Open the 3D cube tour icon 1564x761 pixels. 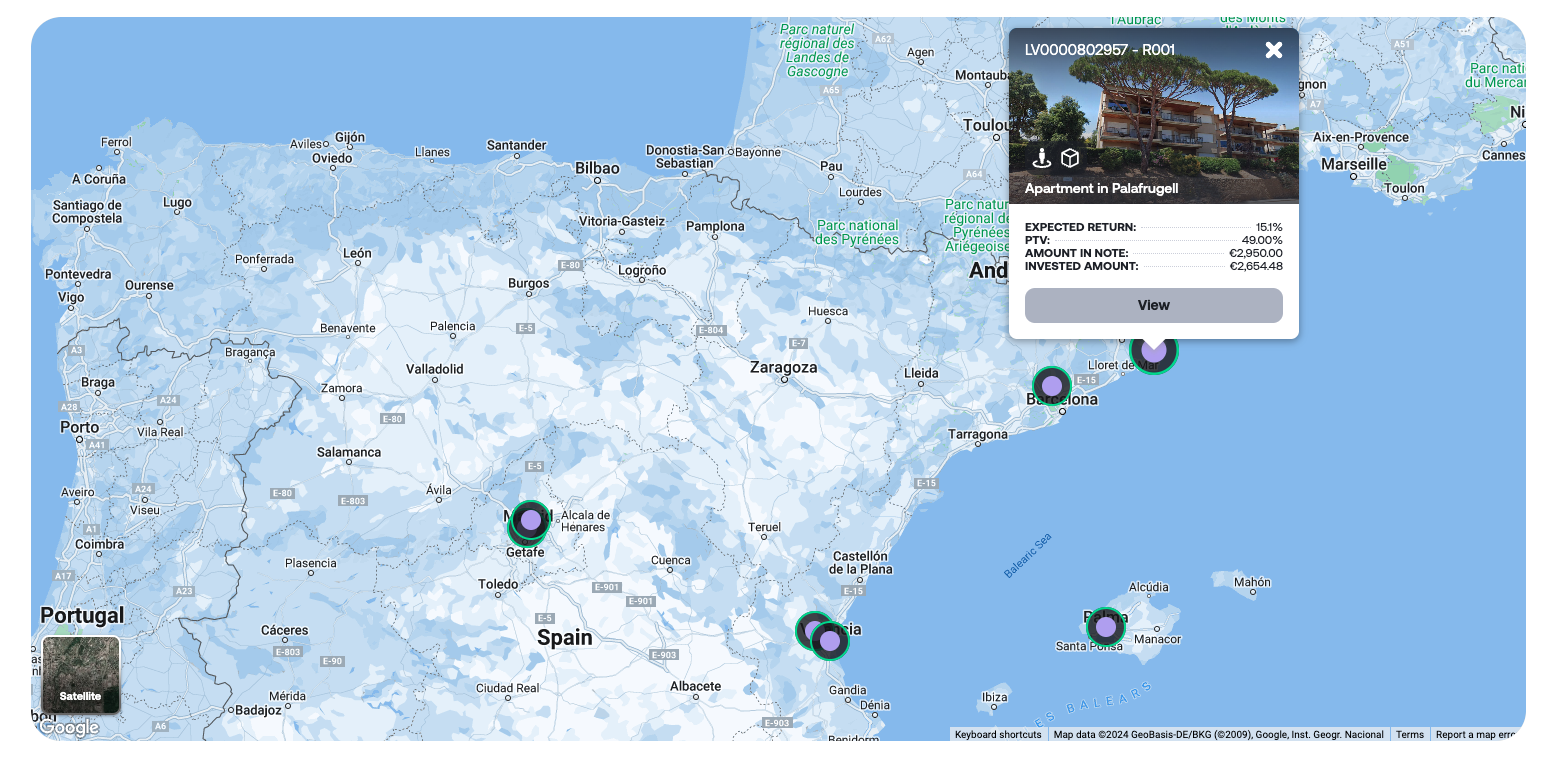[x=1070, y=158]
